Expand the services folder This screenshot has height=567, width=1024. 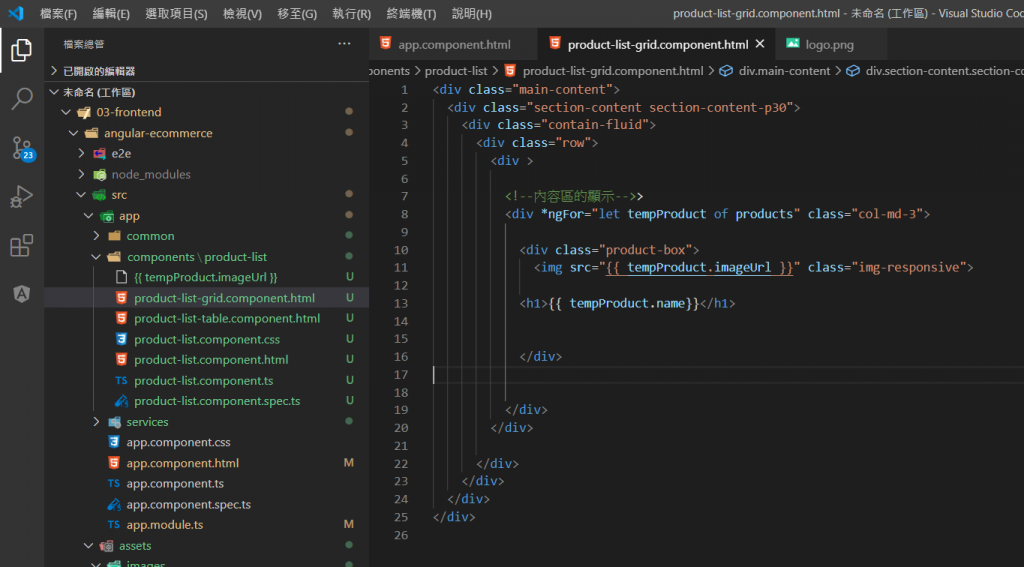point(146,422)
